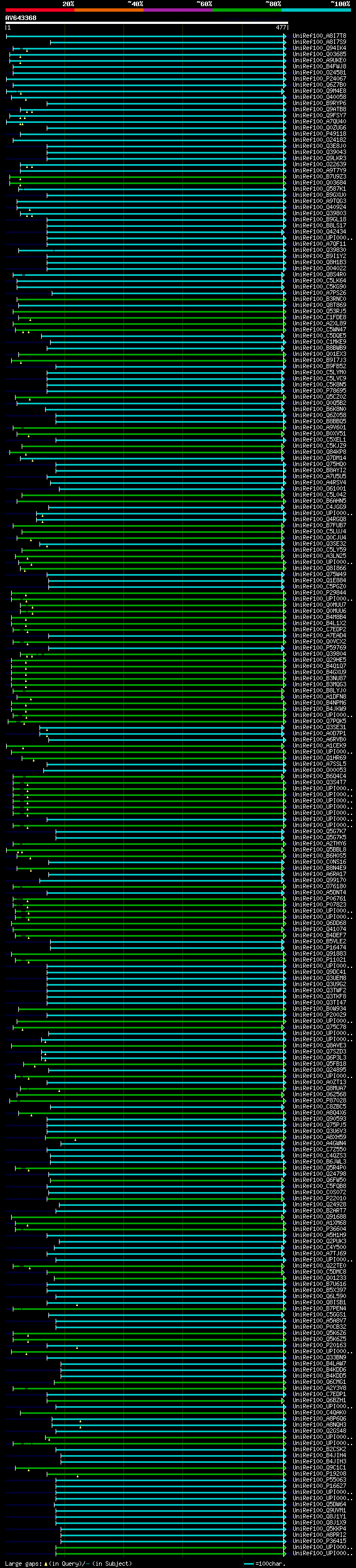The image size is (356, 1568).
Task: Open hit UniRef100_B4FWJ8
Action: pos(319,66)
